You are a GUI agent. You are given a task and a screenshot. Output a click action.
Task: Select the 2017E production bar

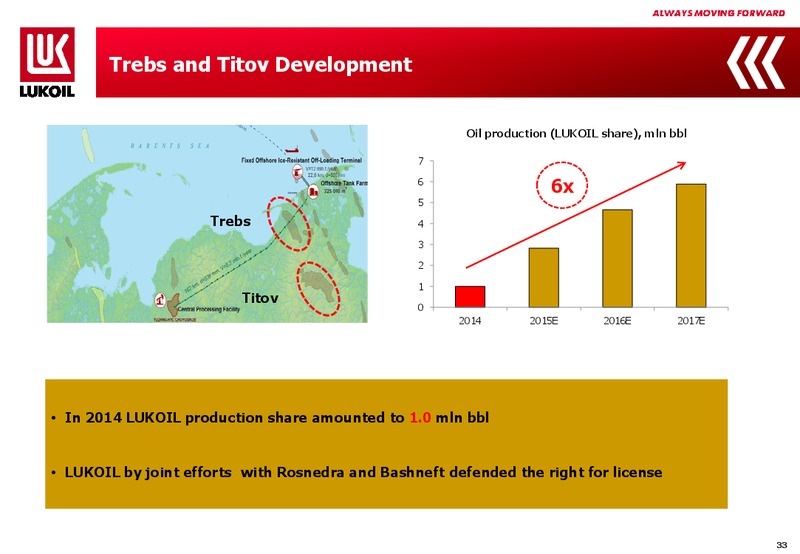tap(691, 246)
